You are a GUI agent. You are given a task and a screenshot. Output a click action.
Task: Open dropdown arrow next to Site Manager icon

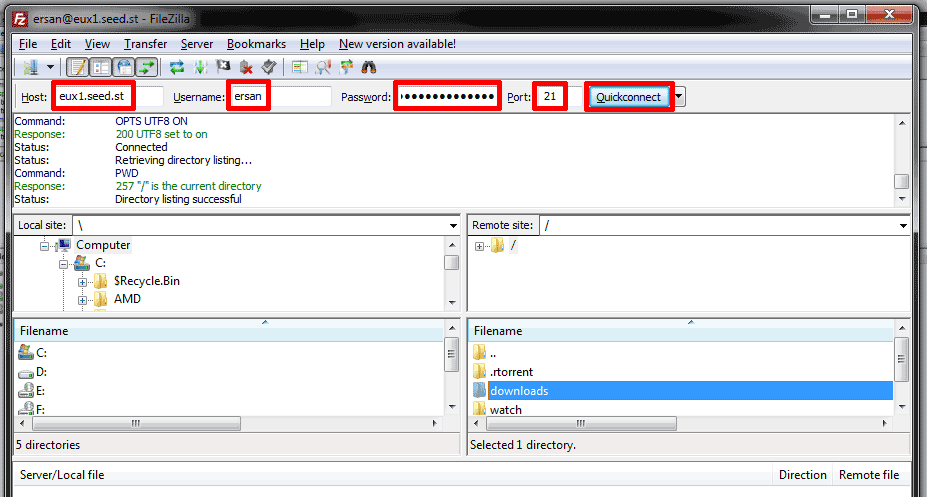[x=50, y=67]
